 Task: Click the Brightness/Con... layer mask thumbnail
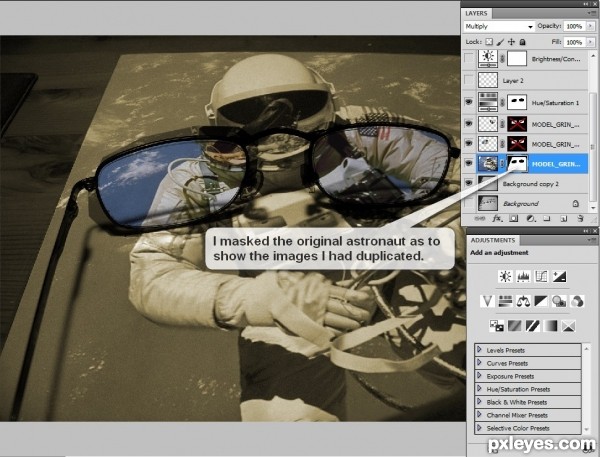coord(517,59)
